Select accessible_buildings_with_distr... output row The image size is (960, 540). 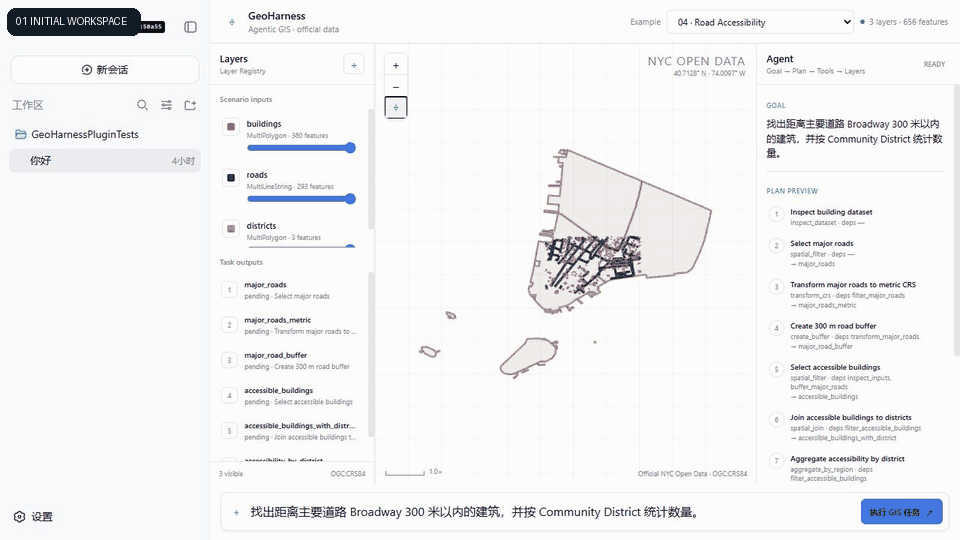(290, 431)
